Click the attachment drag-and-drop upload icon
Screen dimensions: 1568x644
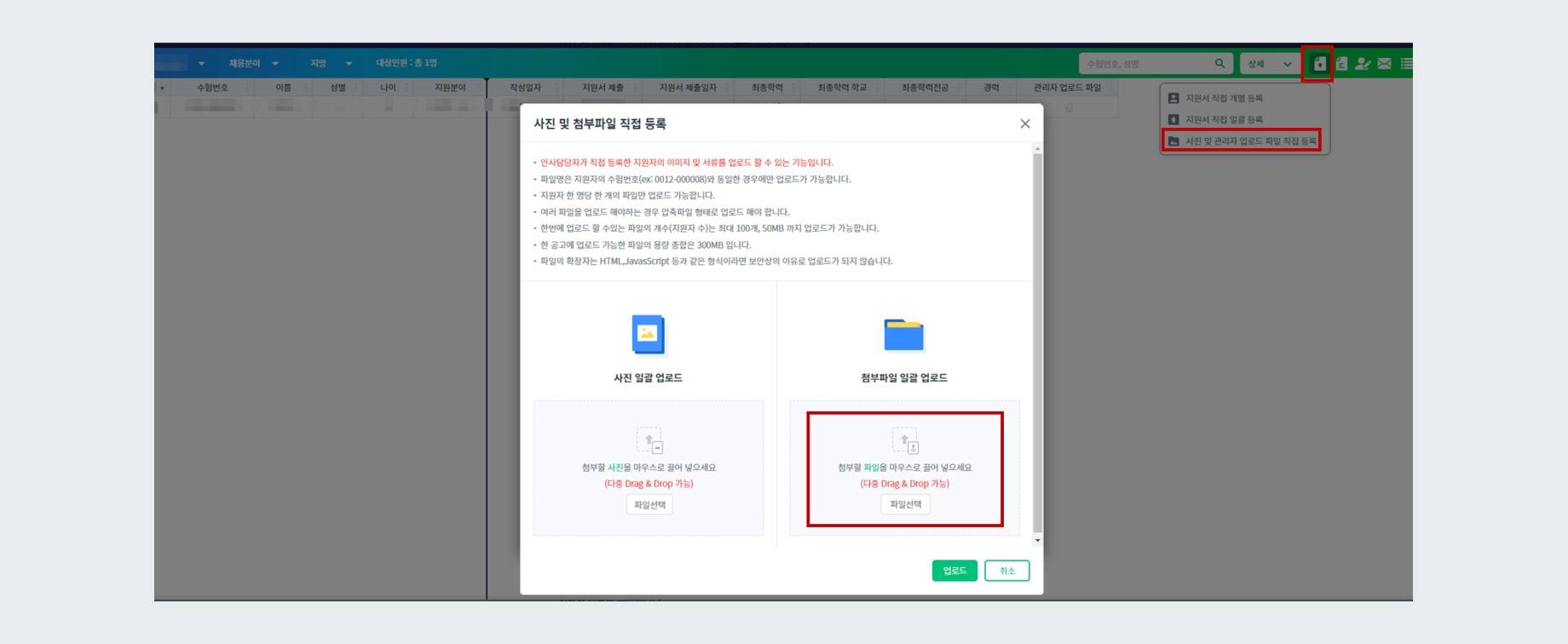pos(905,441)
